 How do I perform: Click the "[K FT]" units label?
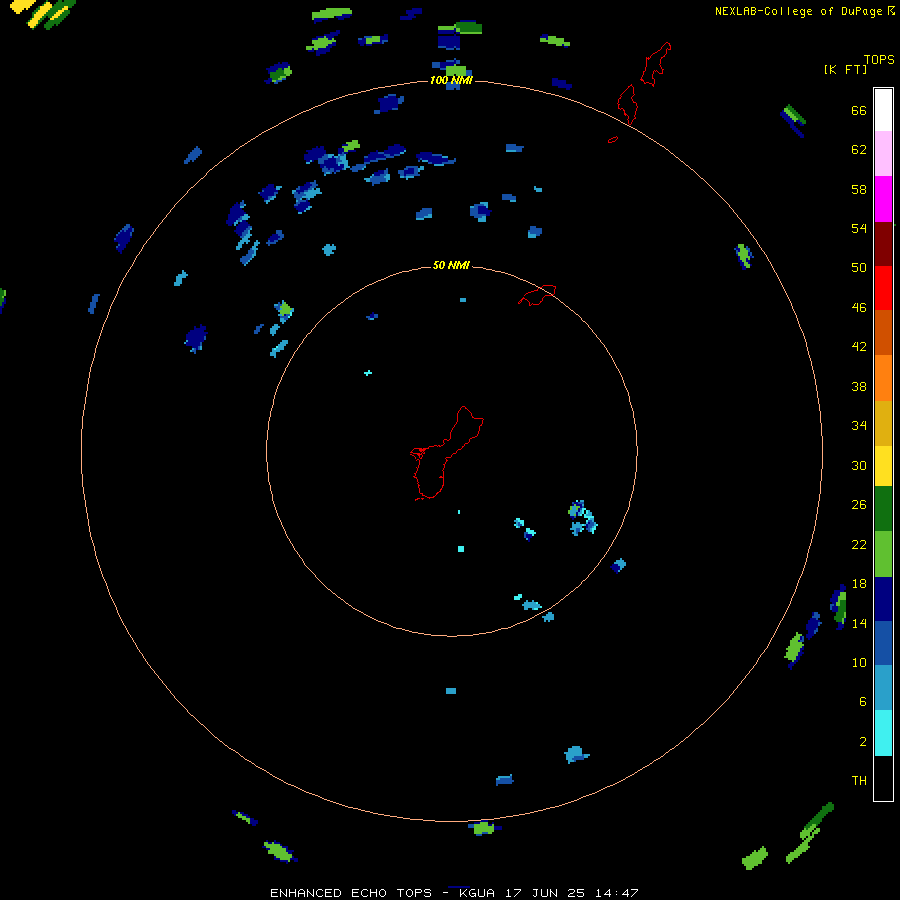pos(845,69)
